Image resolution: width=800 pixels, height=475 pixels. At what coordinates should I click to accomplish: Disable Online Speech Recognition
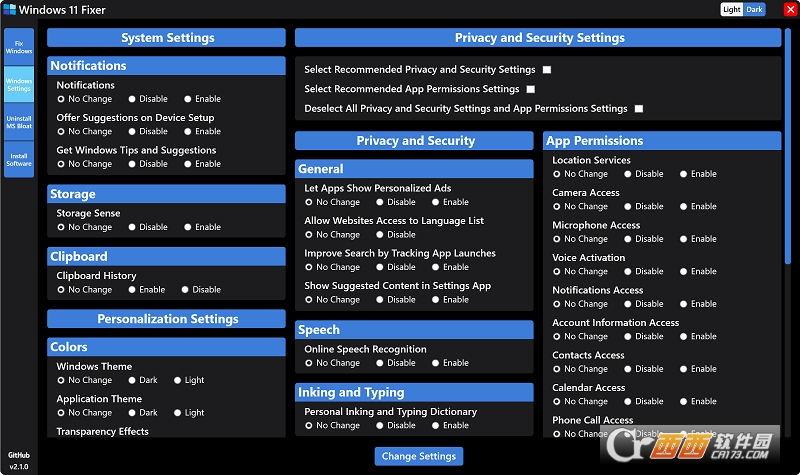click(x=380, y=363)
